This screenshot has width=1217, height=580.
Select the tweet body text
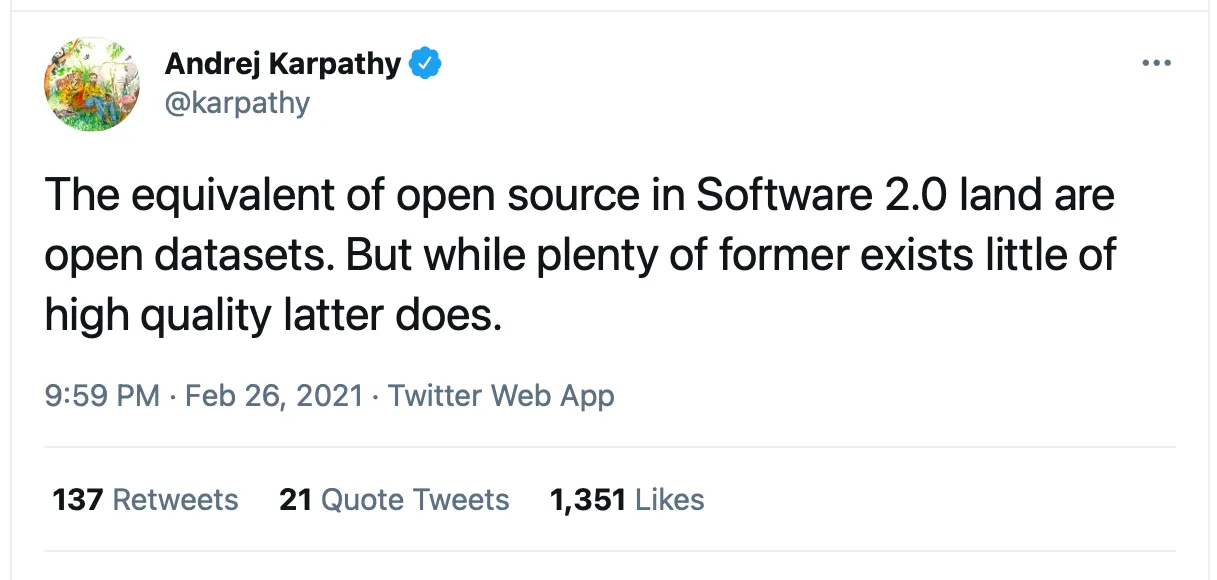point(580,255)
